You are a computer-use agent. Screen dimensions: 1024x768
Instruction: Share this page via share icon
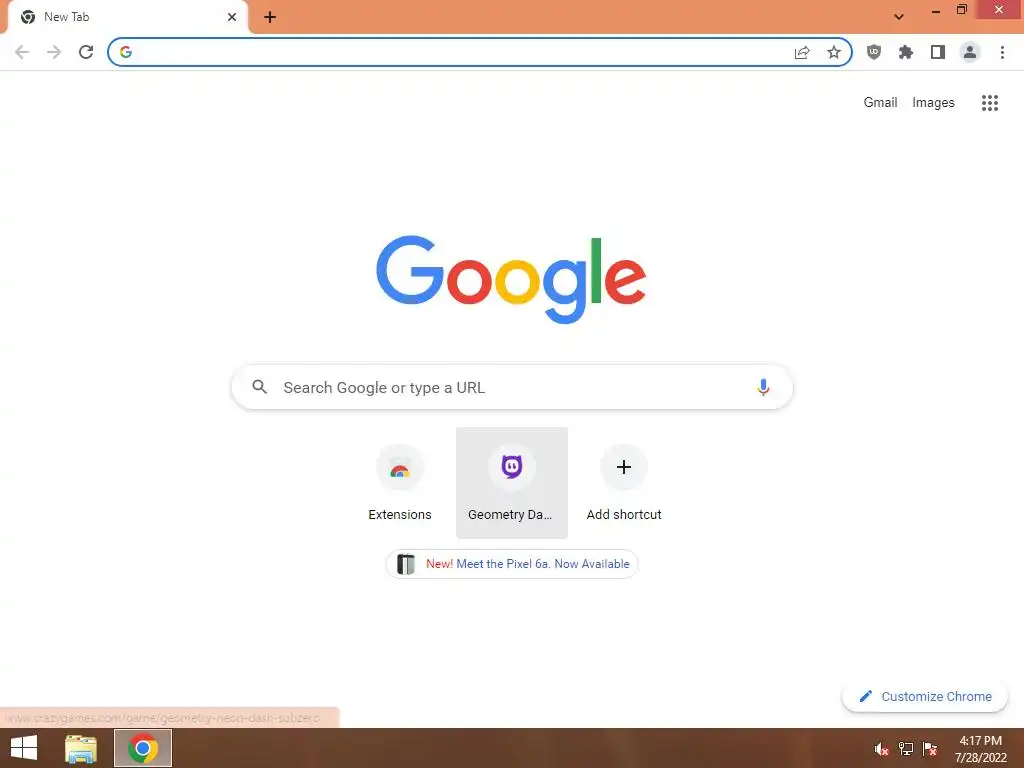click(802, 52)
